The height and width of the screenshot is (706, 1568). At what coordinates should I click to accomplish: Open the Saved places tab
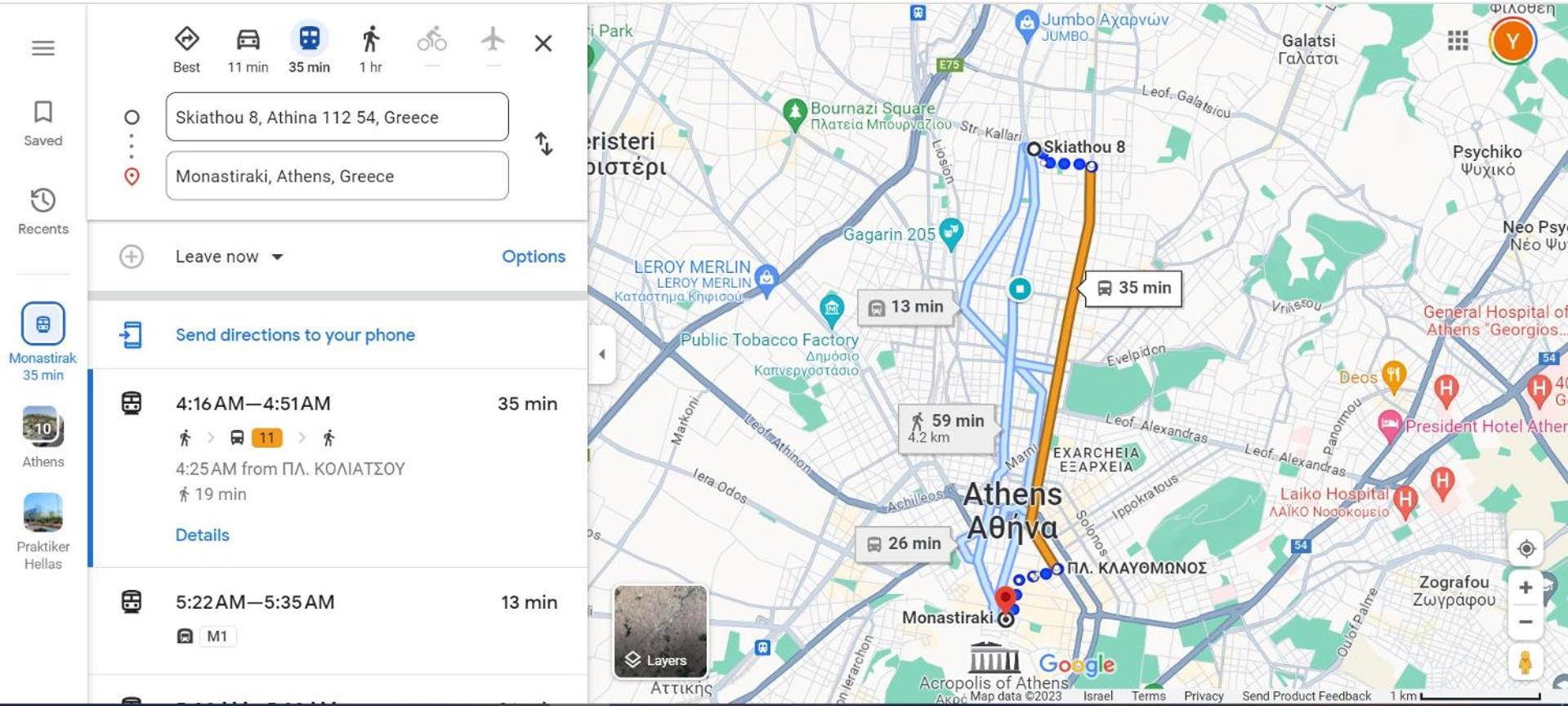[43, 123]
